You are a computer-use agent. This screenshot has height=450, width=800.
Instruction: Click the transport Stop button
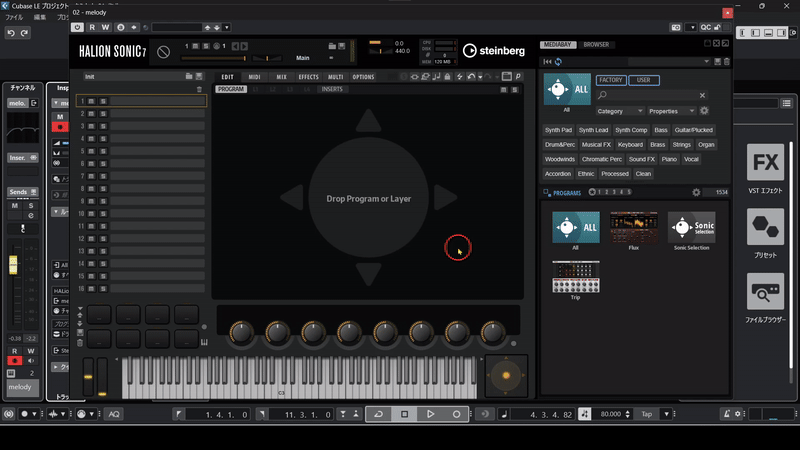click(x=404, y=414)
